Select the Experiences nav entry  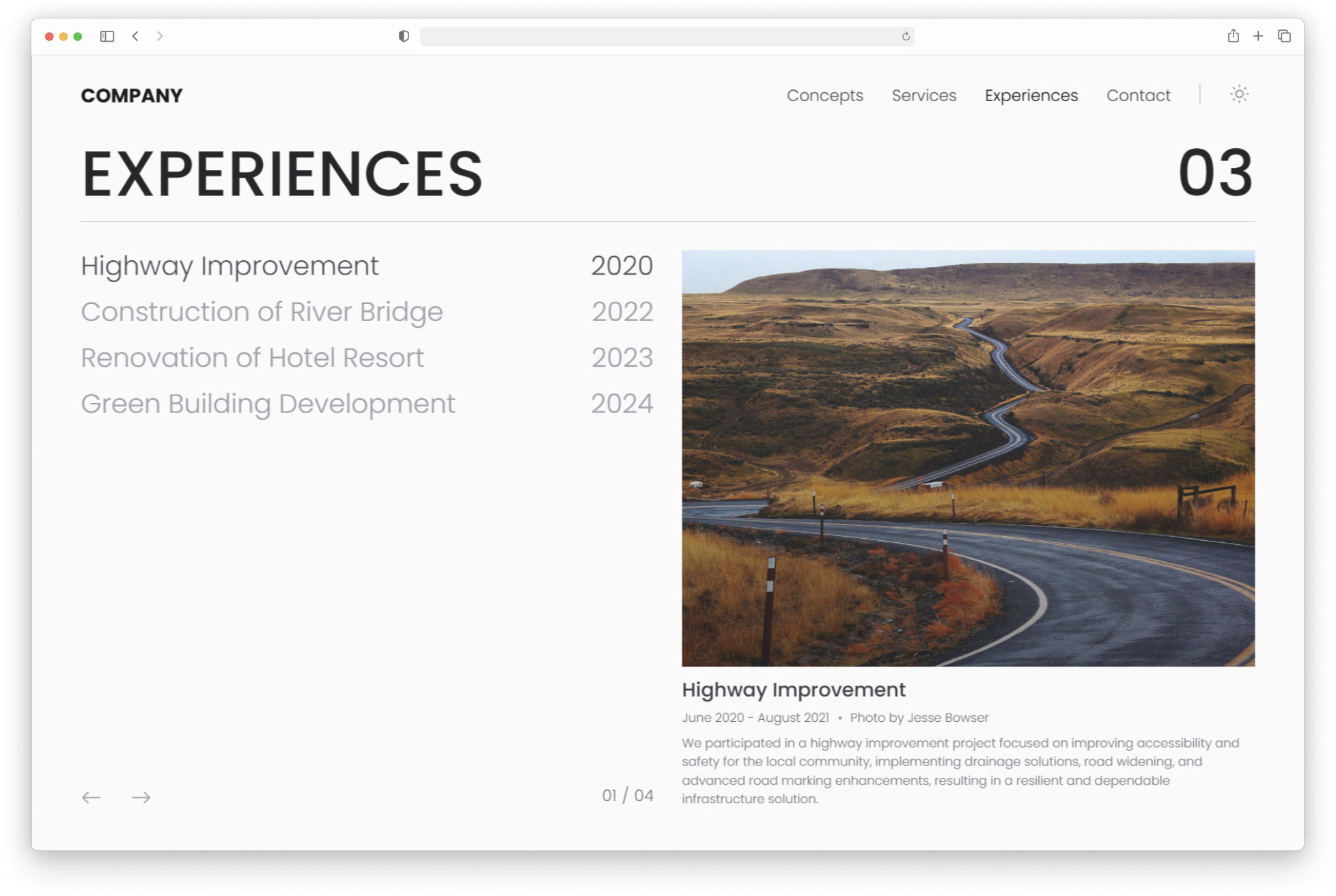pyautogui.click(x=1031, y=96)
